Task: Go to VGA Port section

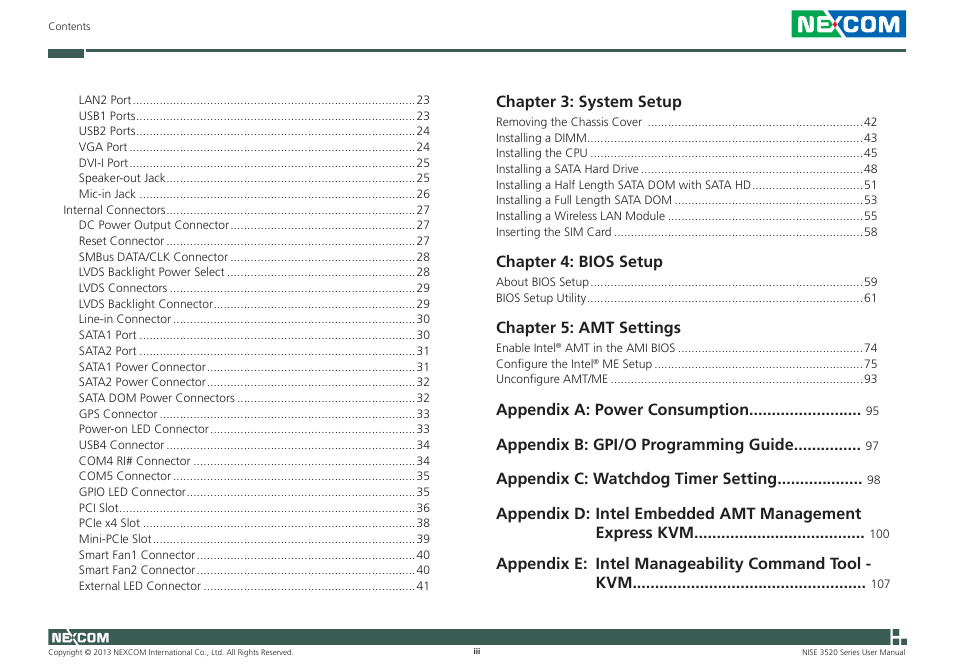Action: (x=254, y=147)
